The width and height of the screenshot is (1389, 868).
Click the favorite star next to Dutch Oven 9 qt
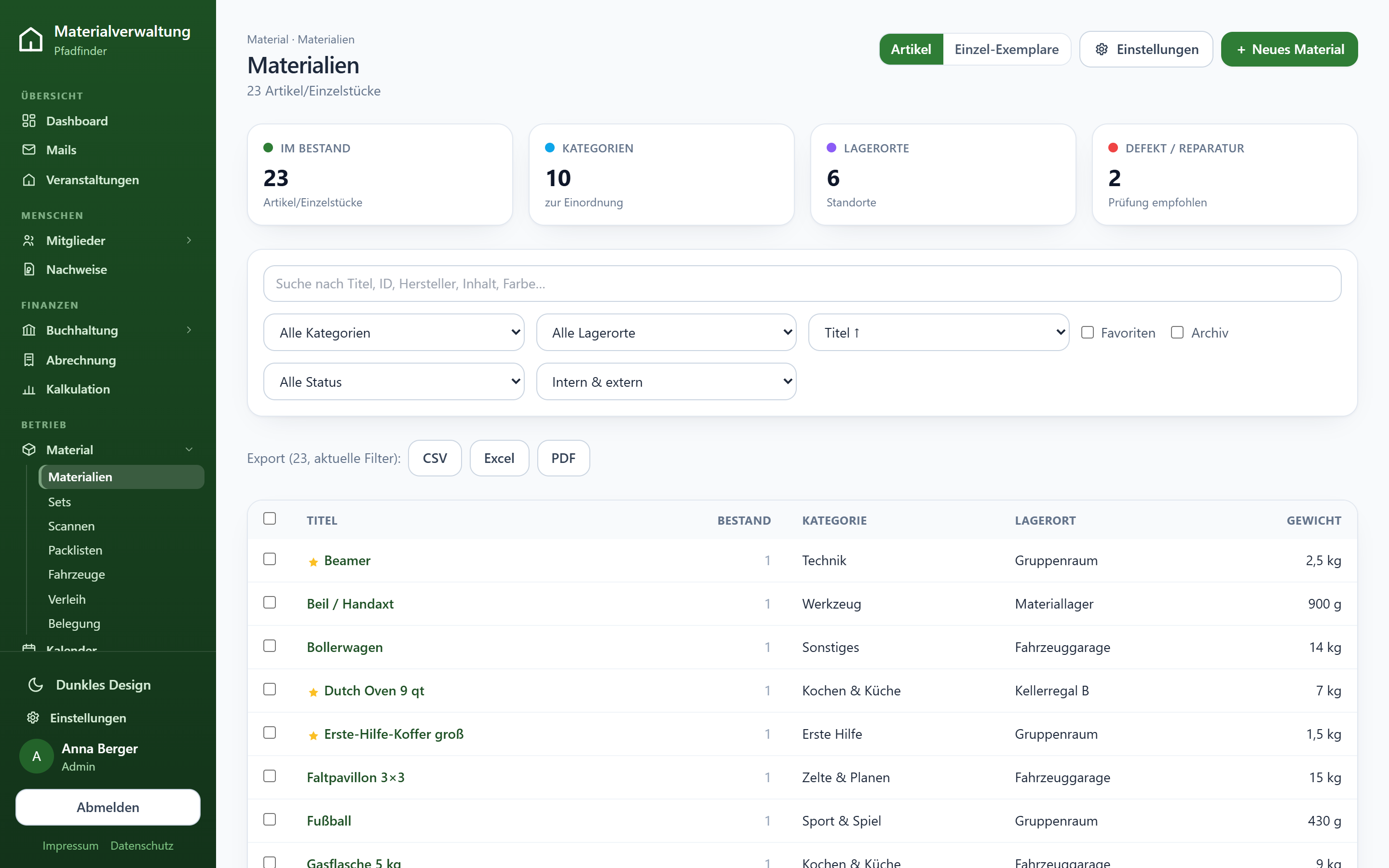coord(313,692)
